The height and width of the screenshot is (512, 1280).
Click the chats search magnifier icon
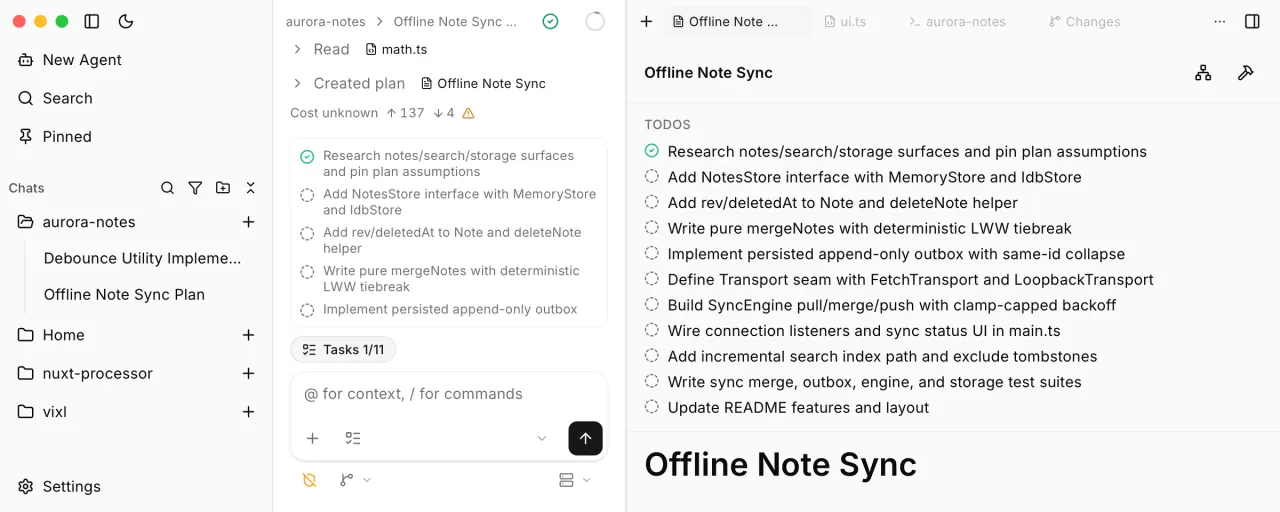tap(168, 188)
